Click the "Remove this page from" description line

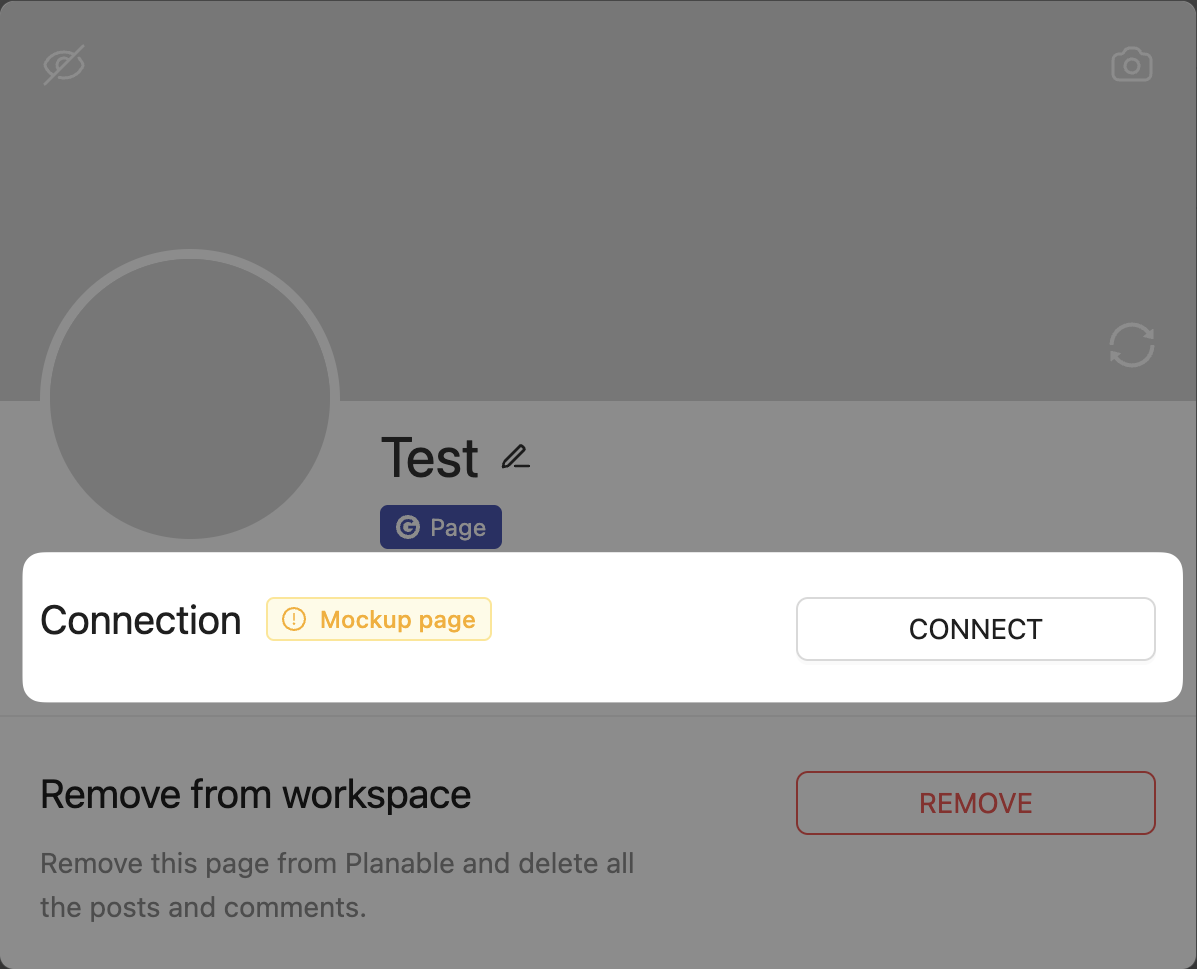point(190,863)
